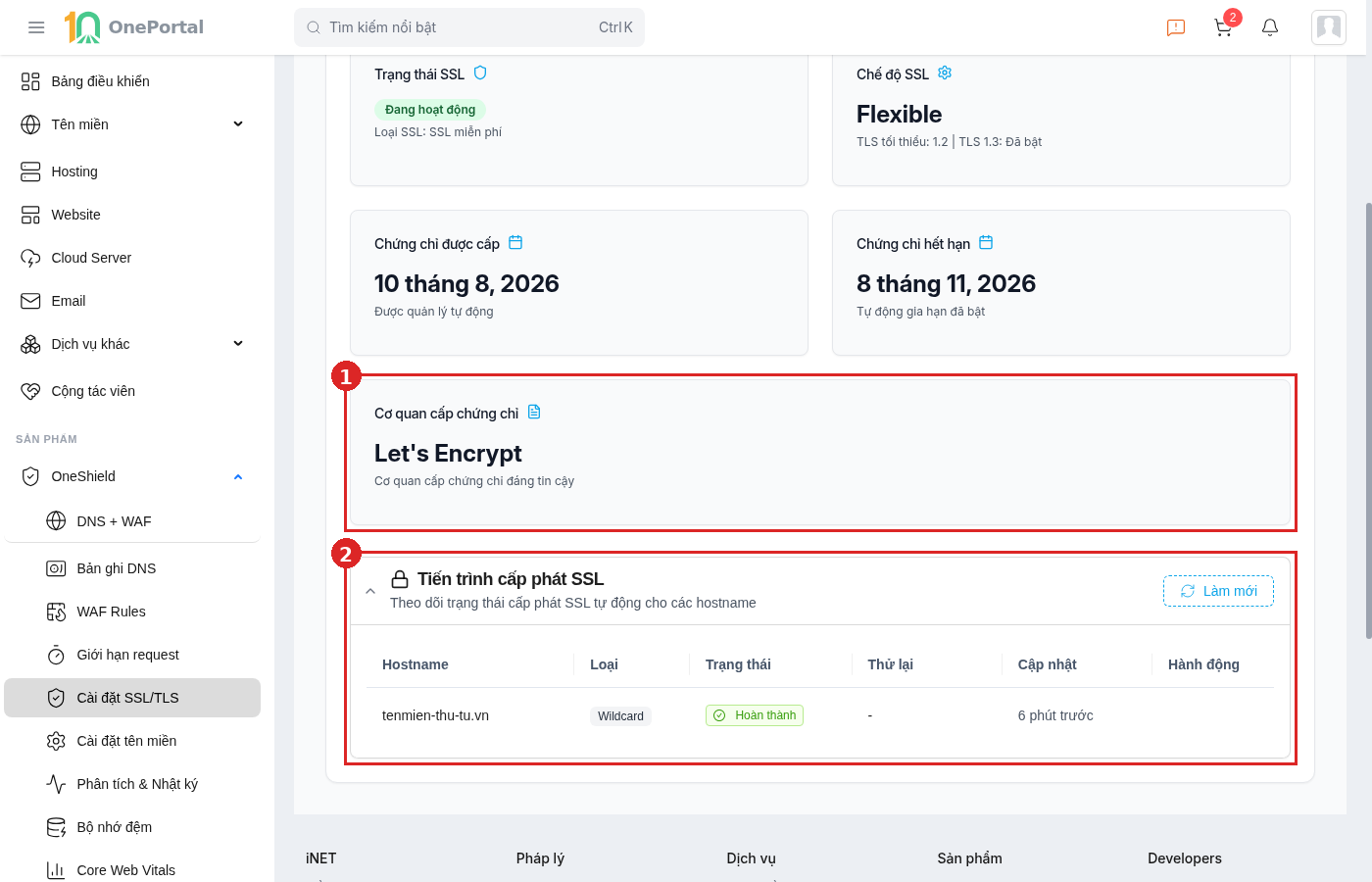Click the tenmien-thu-tu.vn hostname cell

pyautogui.click(x=435, y=715)
